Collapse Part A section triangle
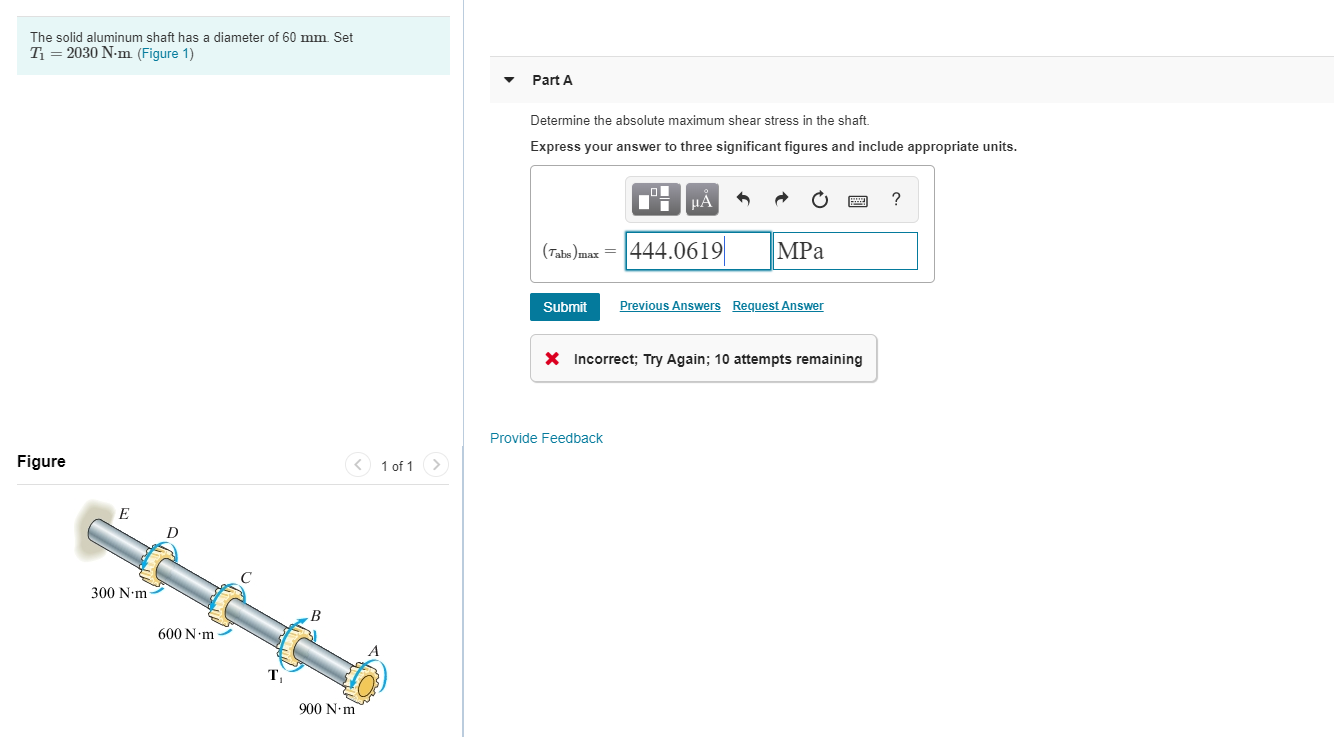Viewport: 1334px width, 737px height. 509,80
